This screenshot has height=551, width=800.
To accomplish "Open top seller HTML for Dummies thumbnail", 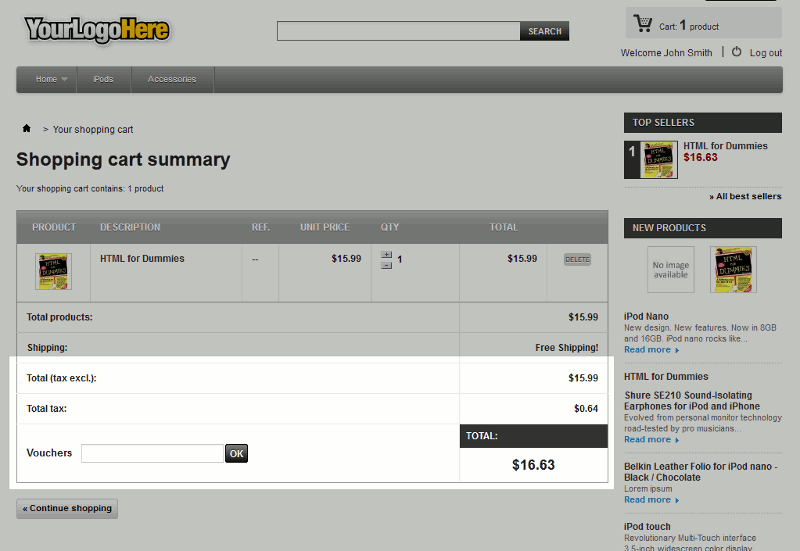I will (659, 160).
